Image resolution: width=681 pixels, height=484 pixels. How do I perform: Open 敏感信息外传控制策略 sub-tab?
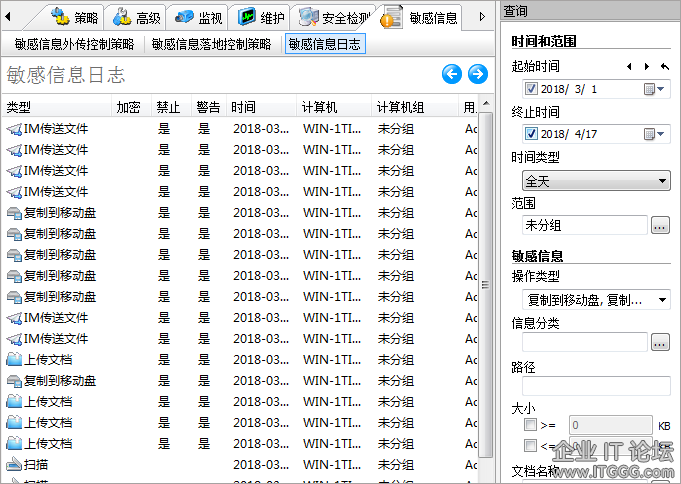(74, 44)
